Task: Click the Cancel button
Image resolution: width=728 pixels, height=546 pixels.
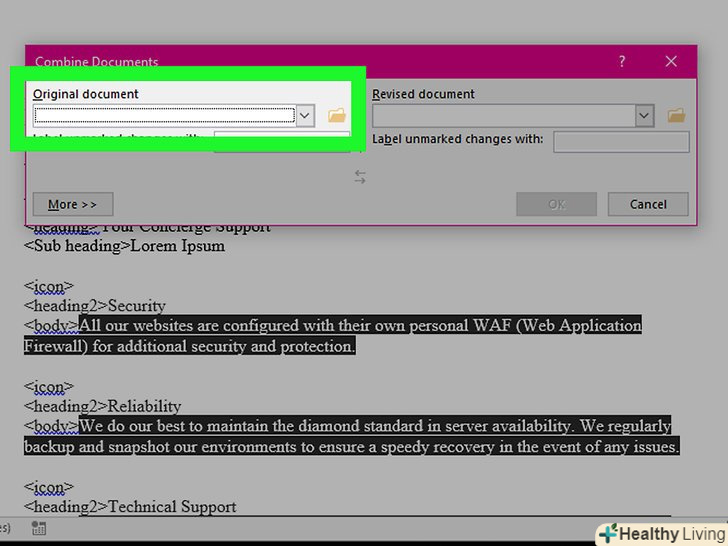Action: point(648,204)
